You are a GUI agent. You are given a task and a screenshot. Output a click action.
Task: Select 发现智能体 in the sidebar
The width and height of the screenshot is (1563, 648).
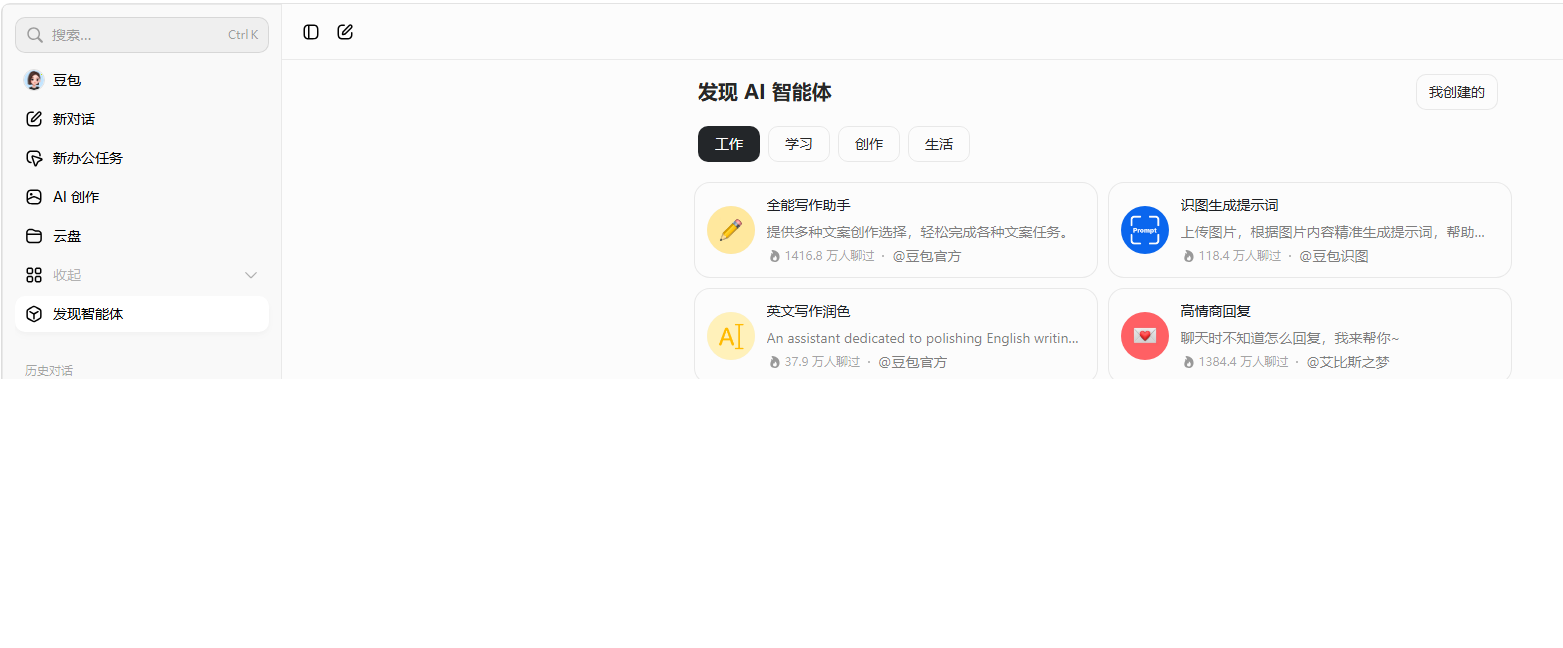coord(142,314)
